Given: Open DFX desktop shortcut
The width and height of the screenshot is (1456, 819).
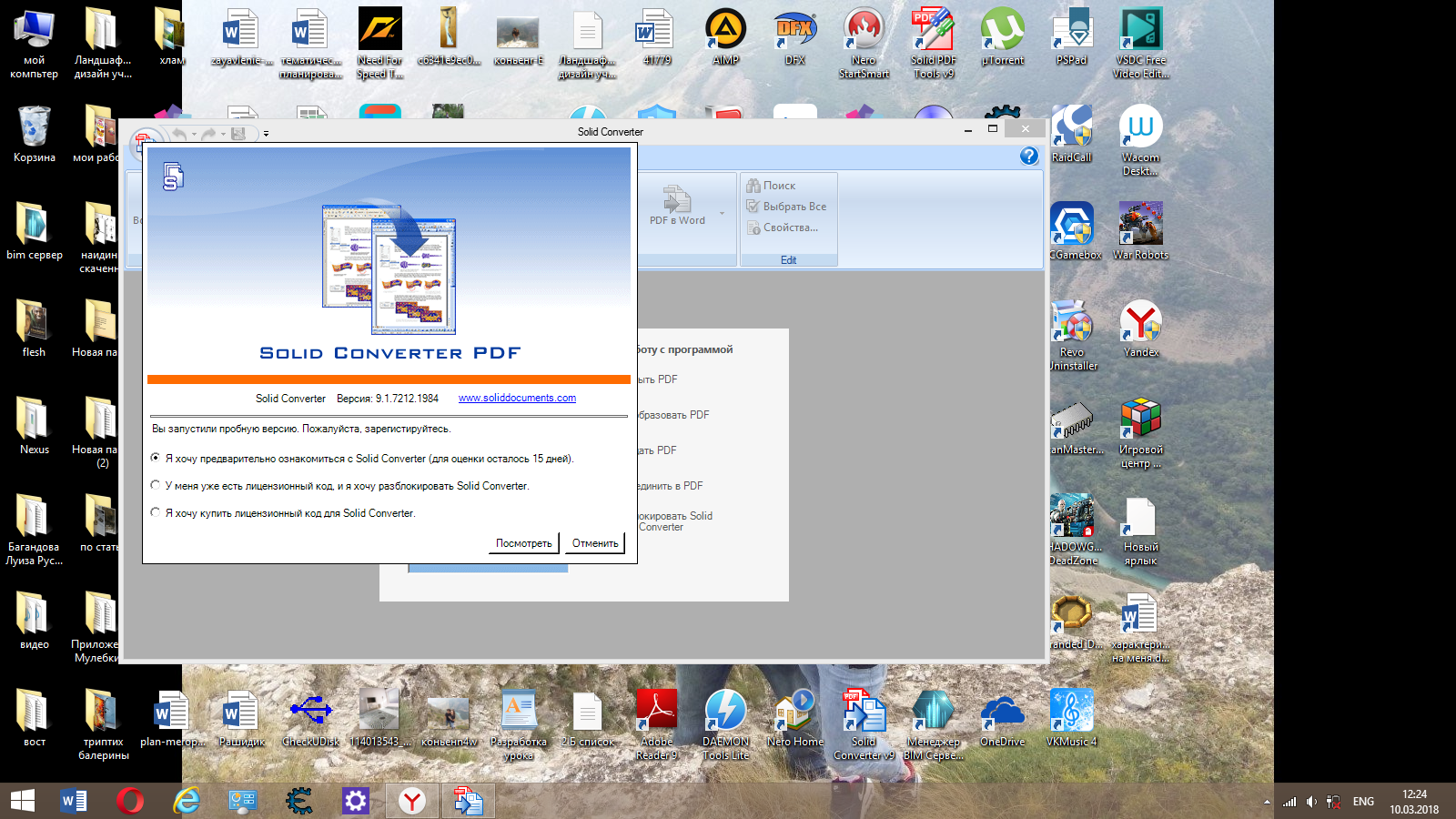Looking at the screenshot, I should (x=794, y=37).
